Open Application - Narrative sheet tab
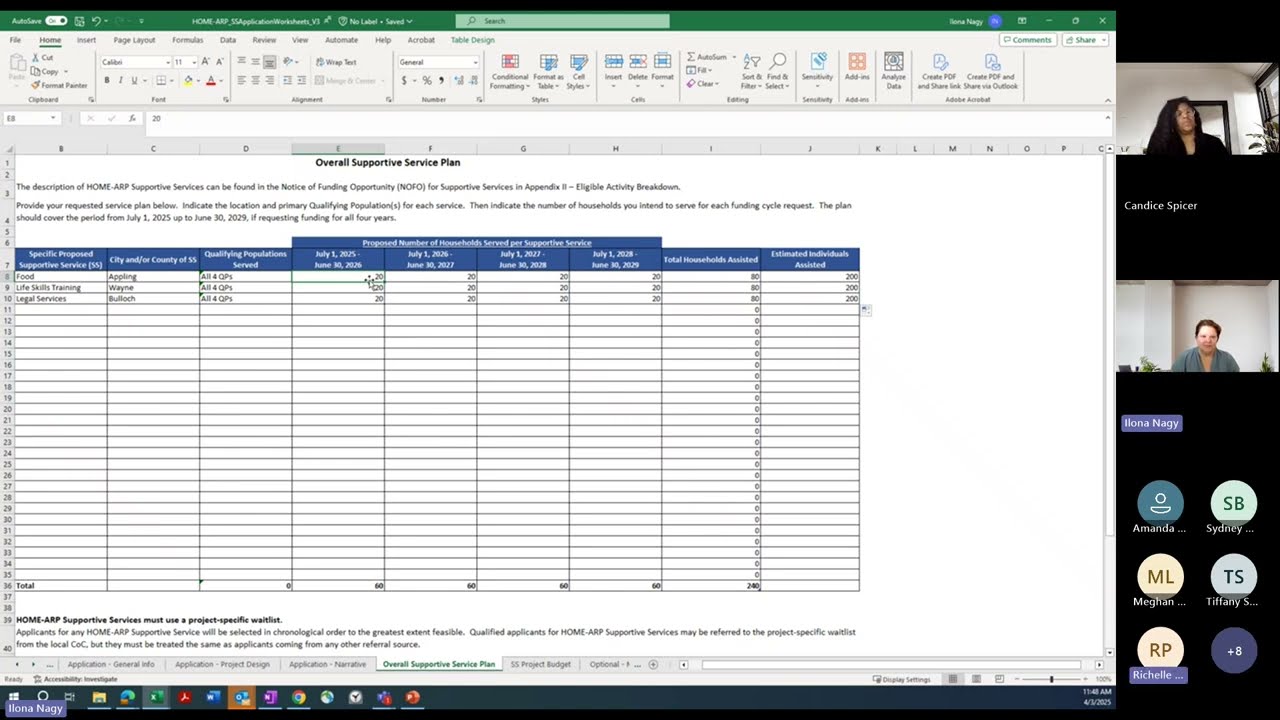This screenshot has height=720, width=1280. click(x=327, y=664)
